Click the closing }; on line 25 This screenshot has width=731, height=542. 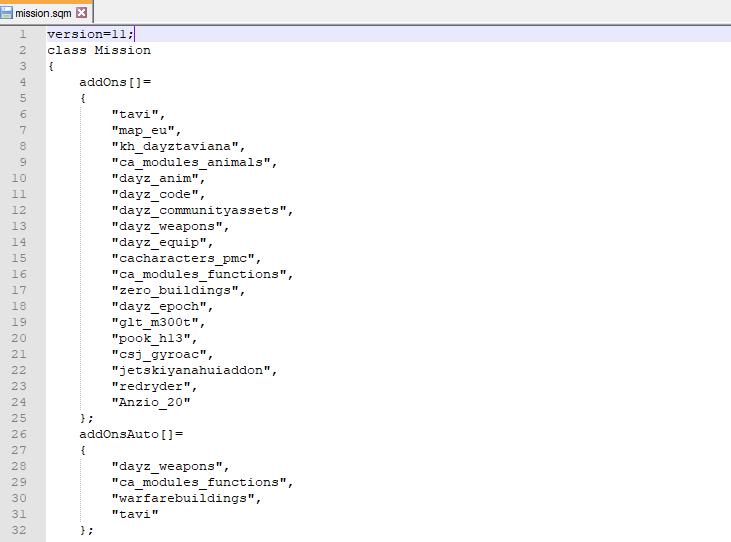coord(87,418)
